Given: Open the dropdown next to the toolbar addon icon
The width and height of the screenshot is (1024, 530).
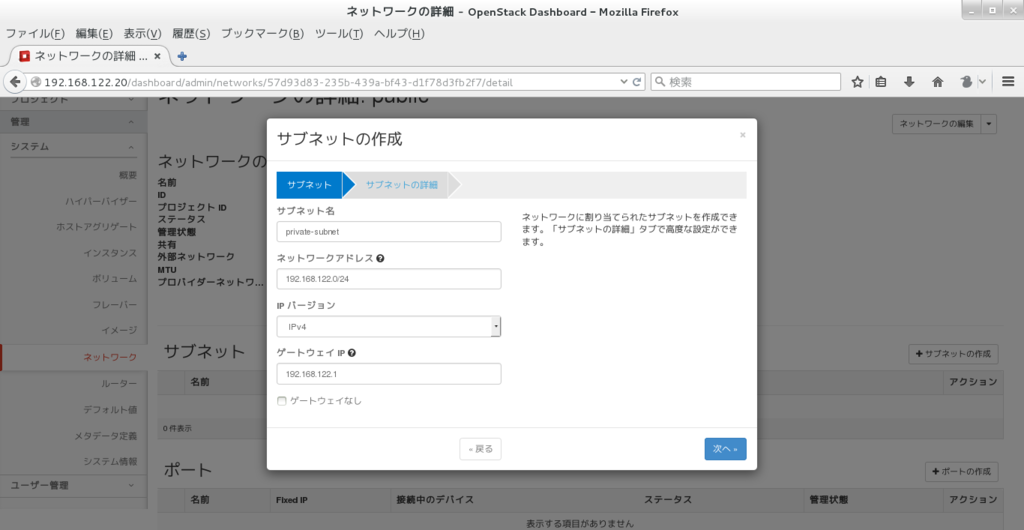Looking at the screenshot, I should coord(982,82).
